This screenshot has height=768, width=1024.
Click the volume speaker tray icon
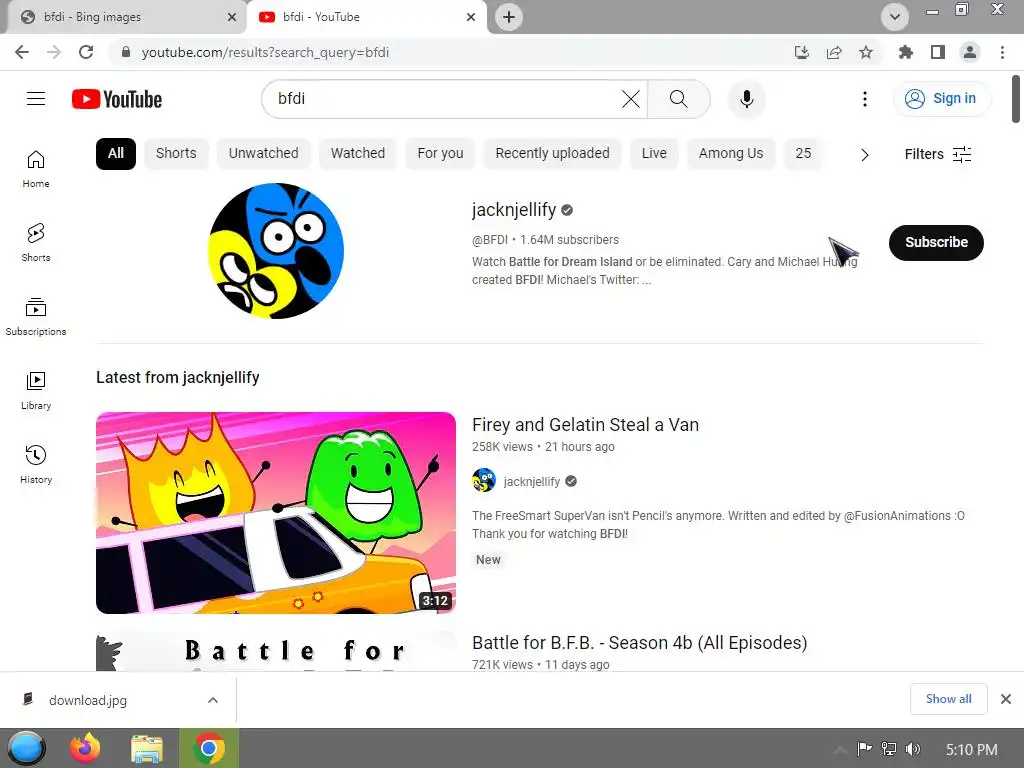[x=913, y=749]
